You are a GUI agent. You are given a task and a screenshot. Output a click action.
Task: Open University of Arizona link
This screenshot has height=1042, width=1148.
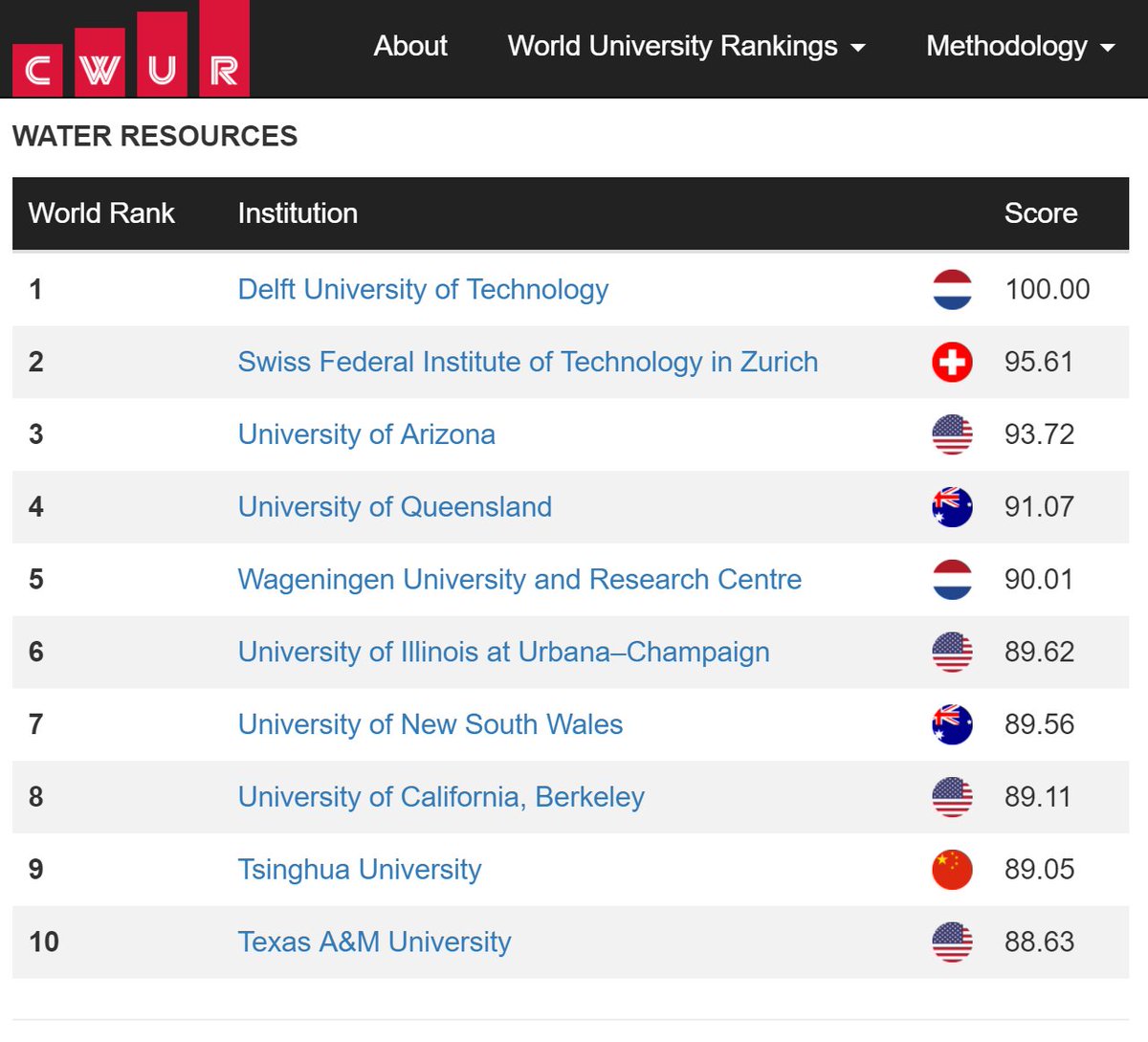(366, 434)
